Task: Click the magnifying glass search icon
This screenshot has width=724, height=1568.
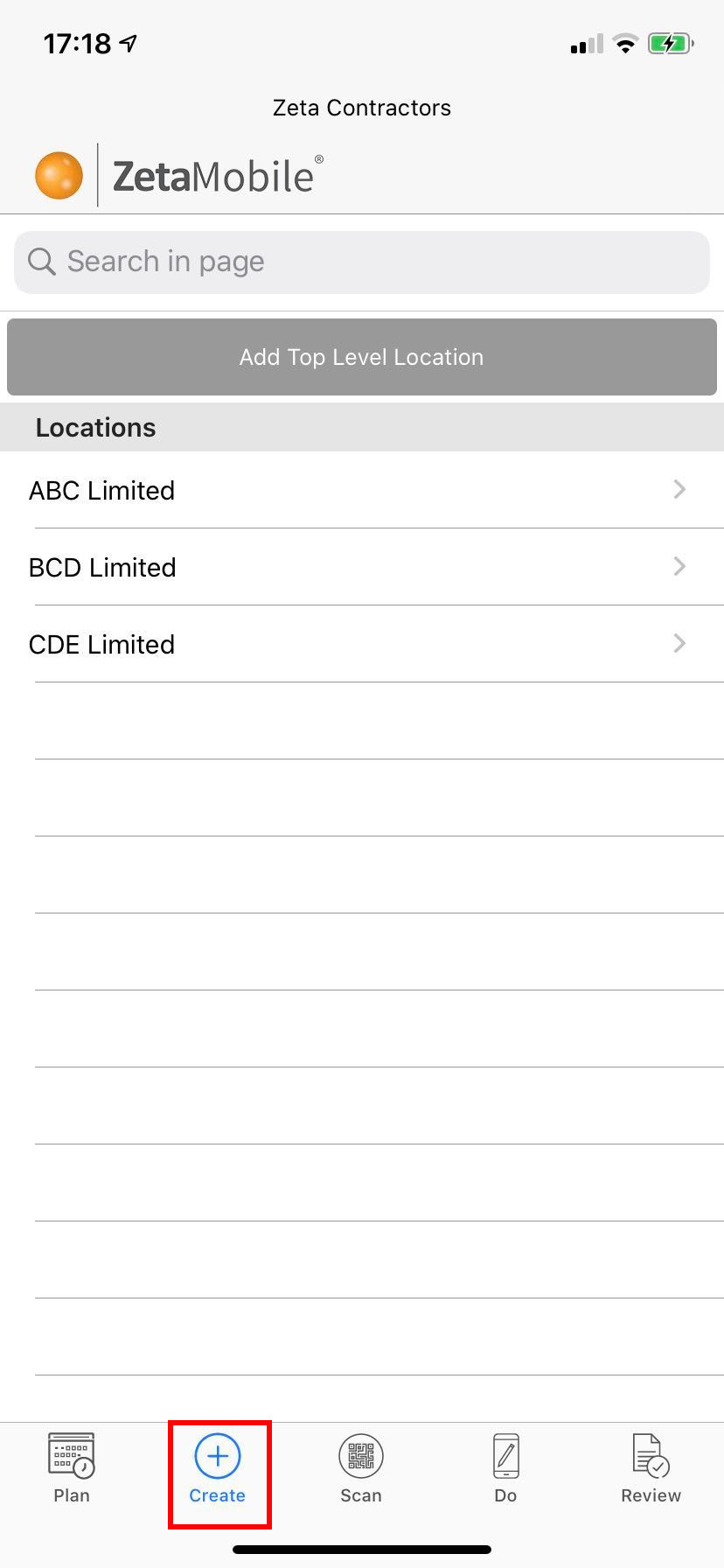Action: [41, 261]
